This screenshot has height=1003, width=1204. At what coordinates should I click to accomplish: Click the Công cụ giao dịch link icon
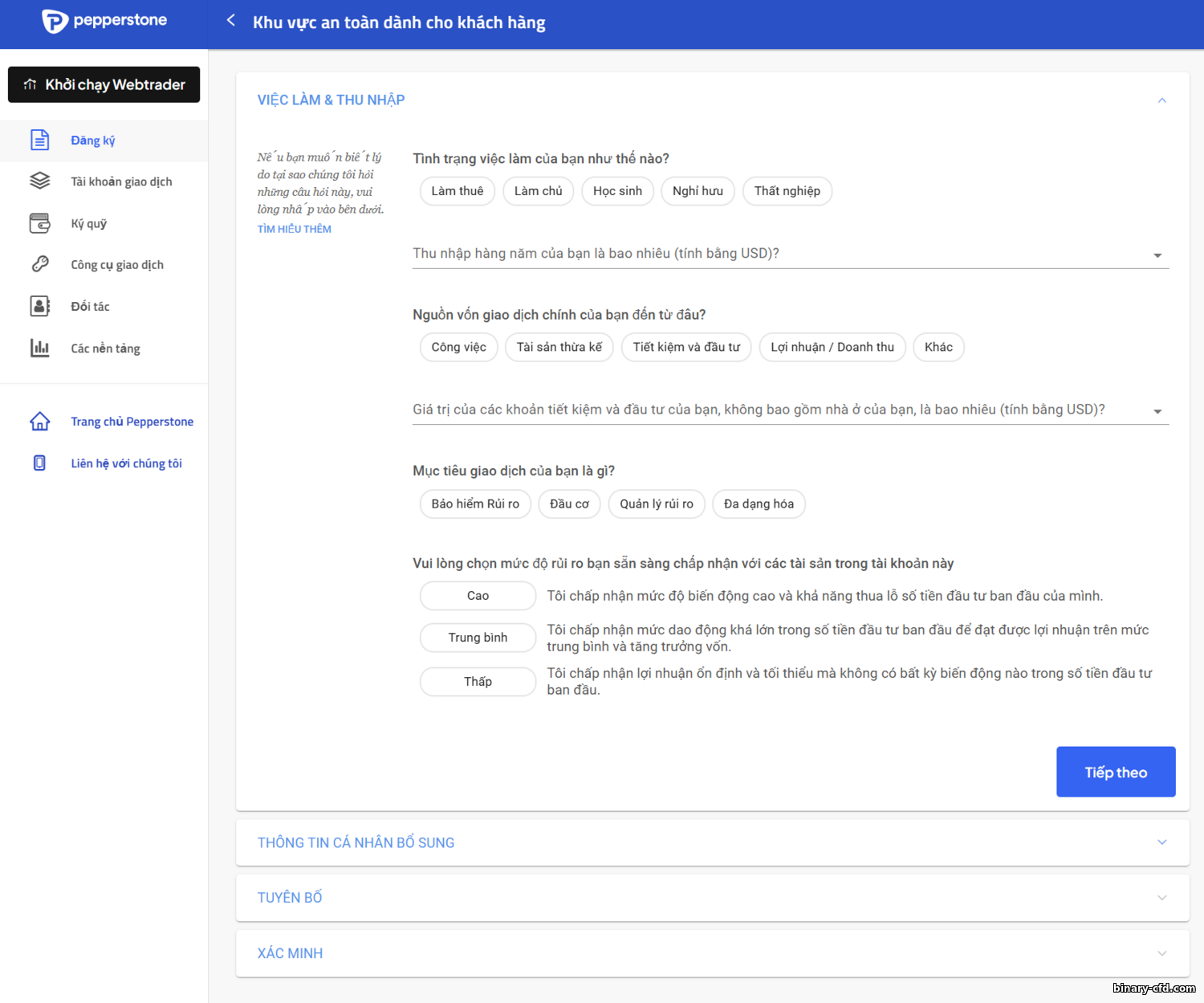click(x=39, y=264)
